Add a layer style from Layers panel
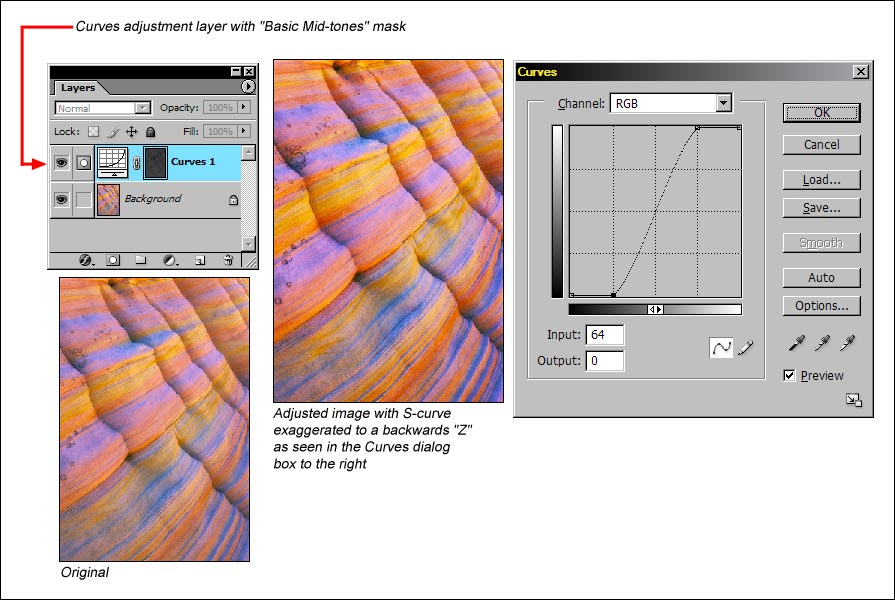The height and width of the screenshot is (600, 895). point(86,260)
